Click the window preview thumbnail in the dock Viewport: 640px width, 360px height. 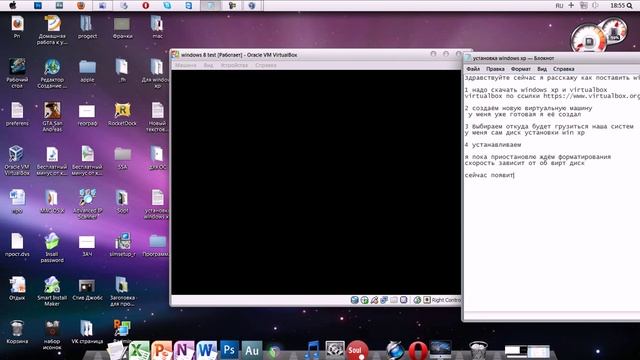pyautogui.click(x=527, y=351)
